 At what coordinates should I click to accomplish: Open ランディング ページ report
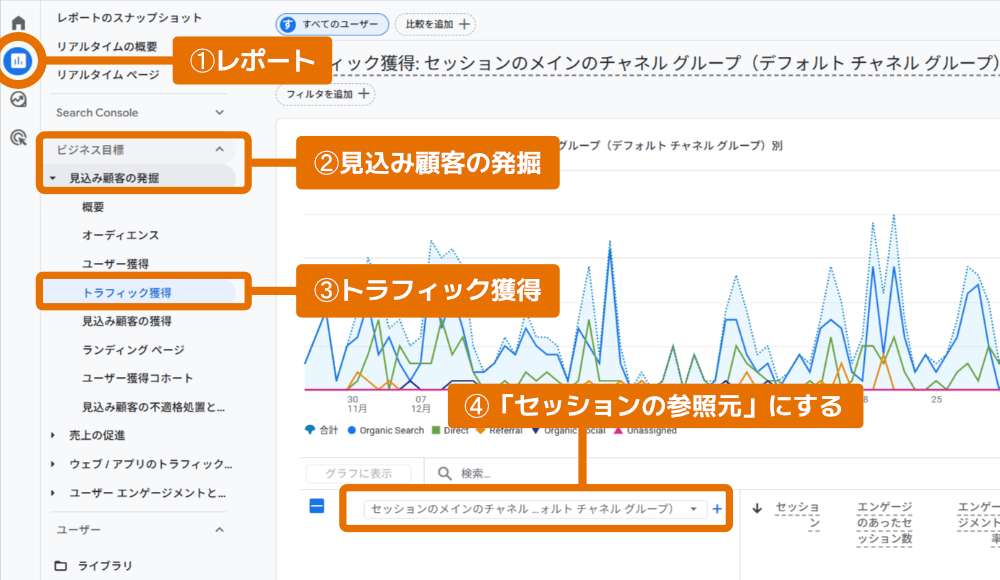point(133,350)
